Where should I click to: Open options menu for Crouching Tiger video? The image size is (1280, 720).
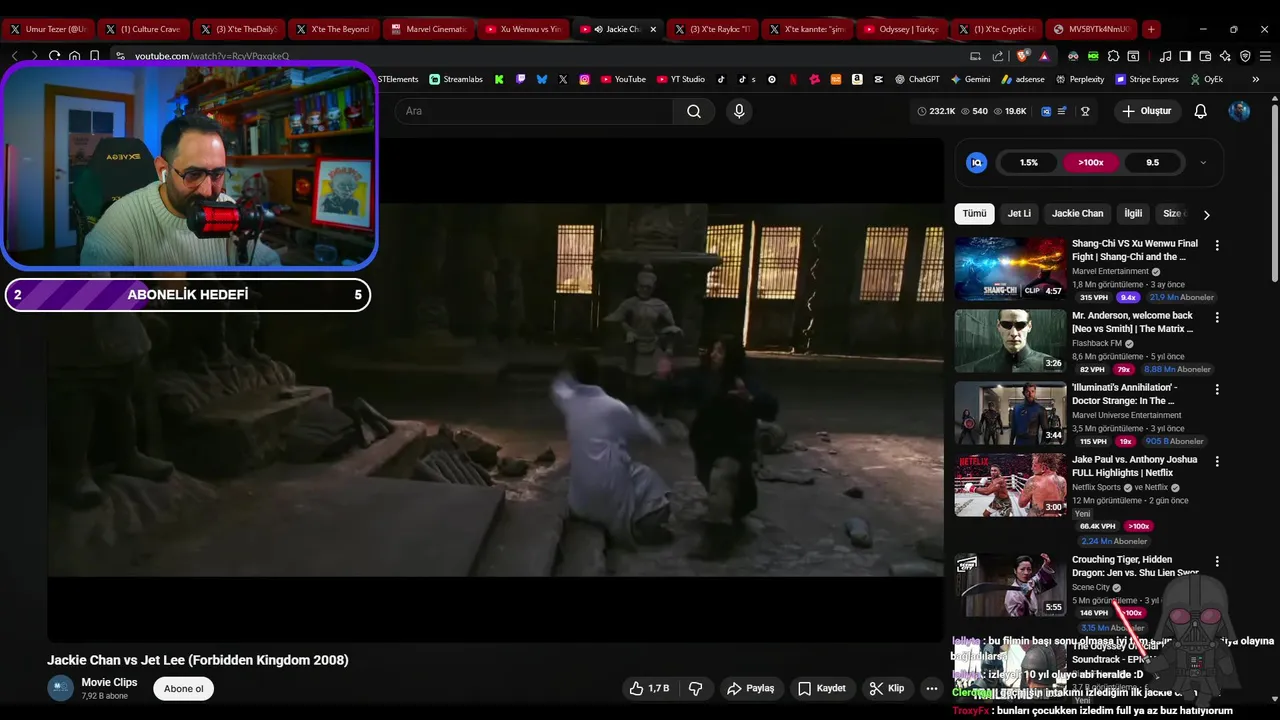1217,561
